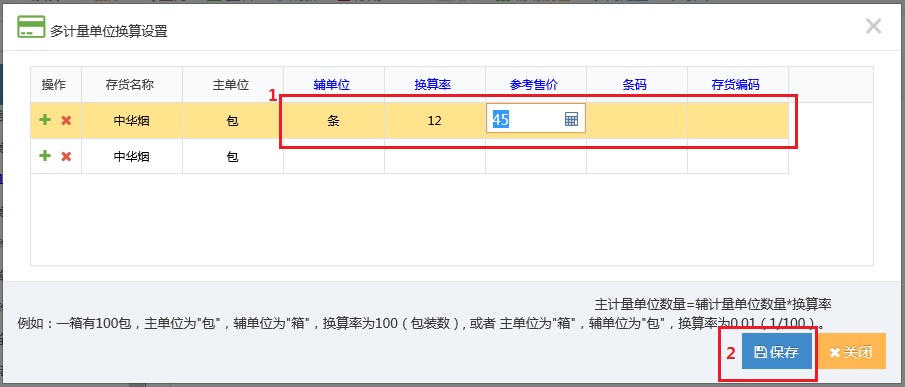Click 包 in the highlighted row

pos(233,121)
